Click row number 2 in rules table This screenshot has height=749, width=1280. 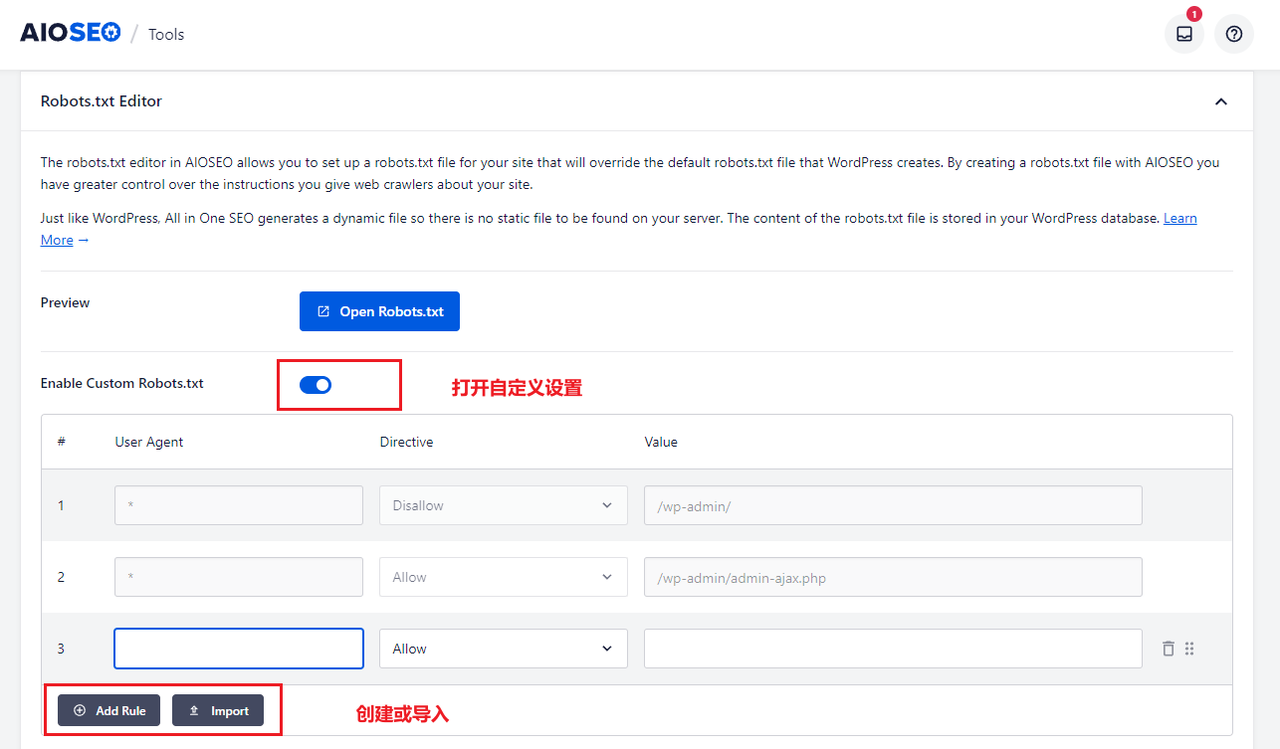pyautogui.click(x=61, y=577)
